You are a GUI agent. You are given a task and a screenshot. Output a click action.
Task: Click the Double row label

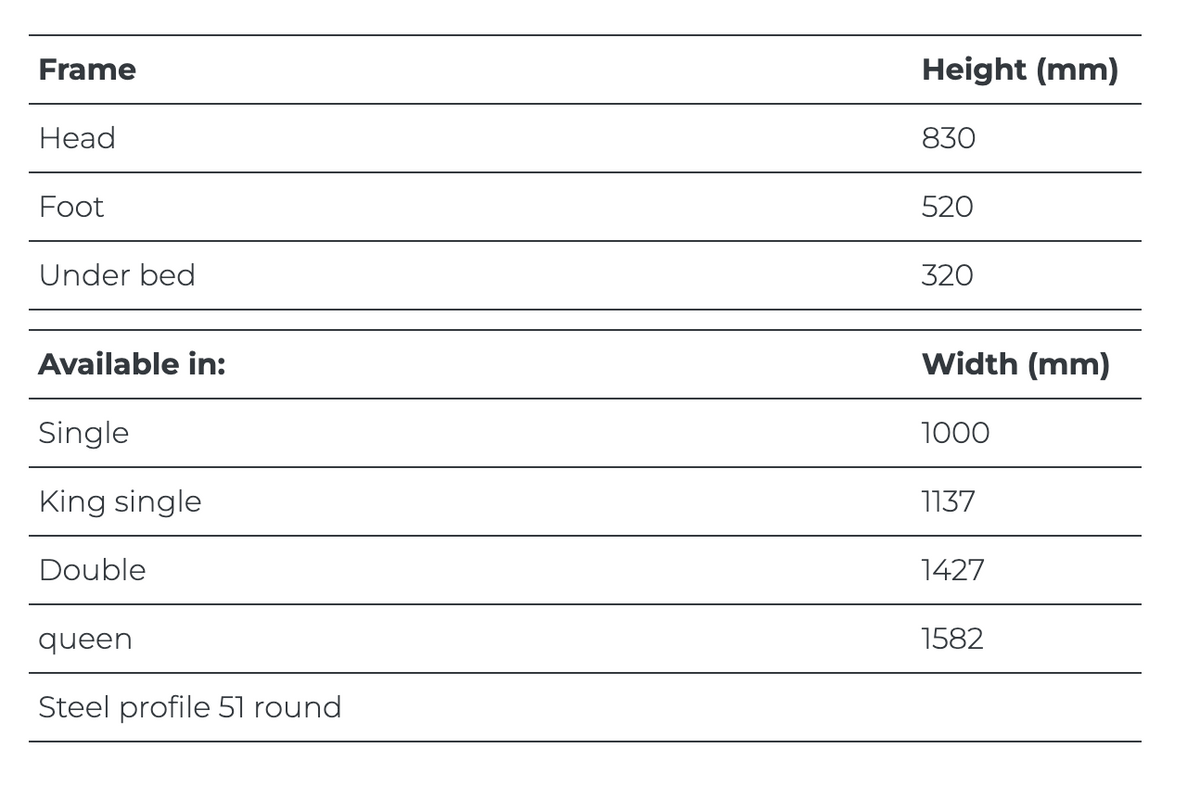tap(92, 570)
